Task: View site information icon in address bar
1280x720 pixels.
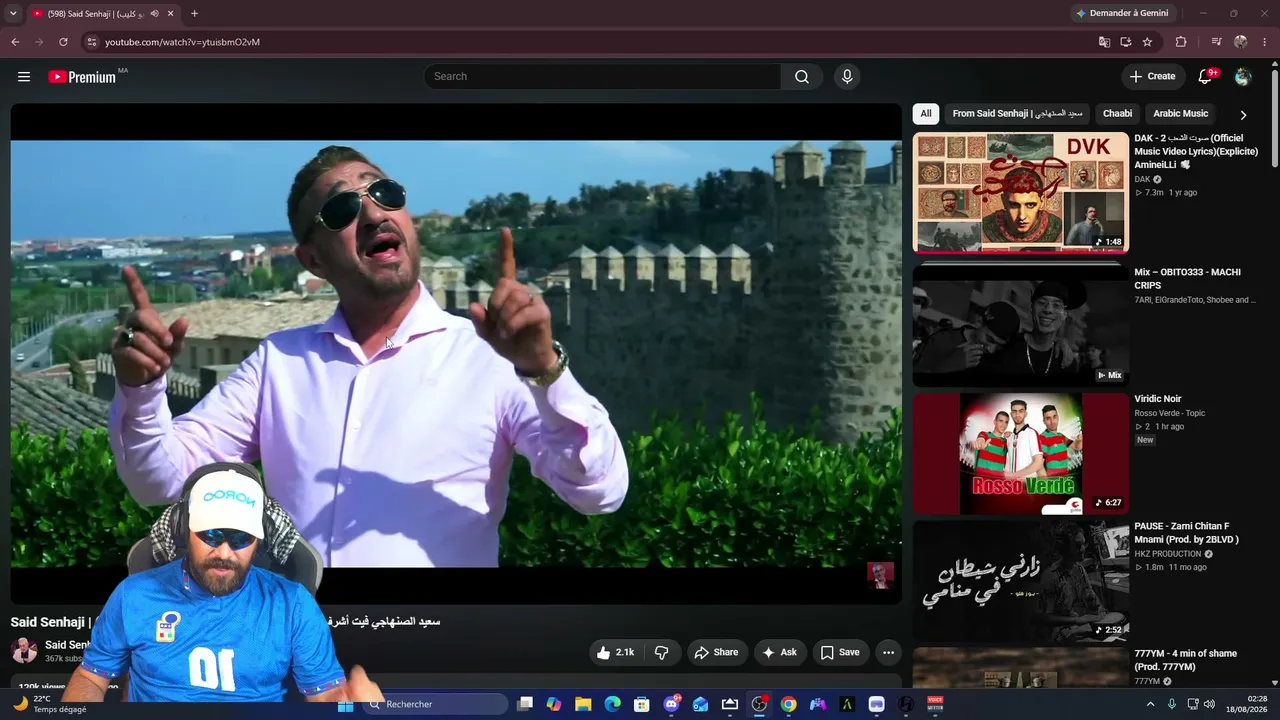Action: [x=91, y=42]
